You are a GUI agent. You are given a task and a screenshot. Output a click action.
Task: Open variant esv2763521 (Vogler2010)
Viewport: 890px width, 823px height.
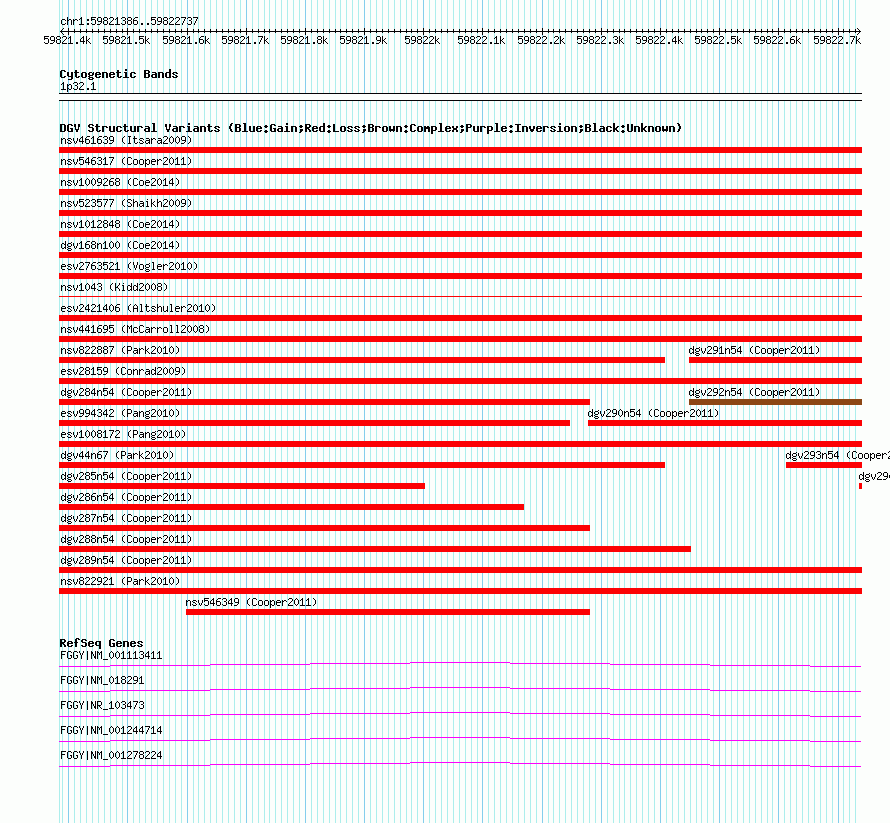pos(129,266)
